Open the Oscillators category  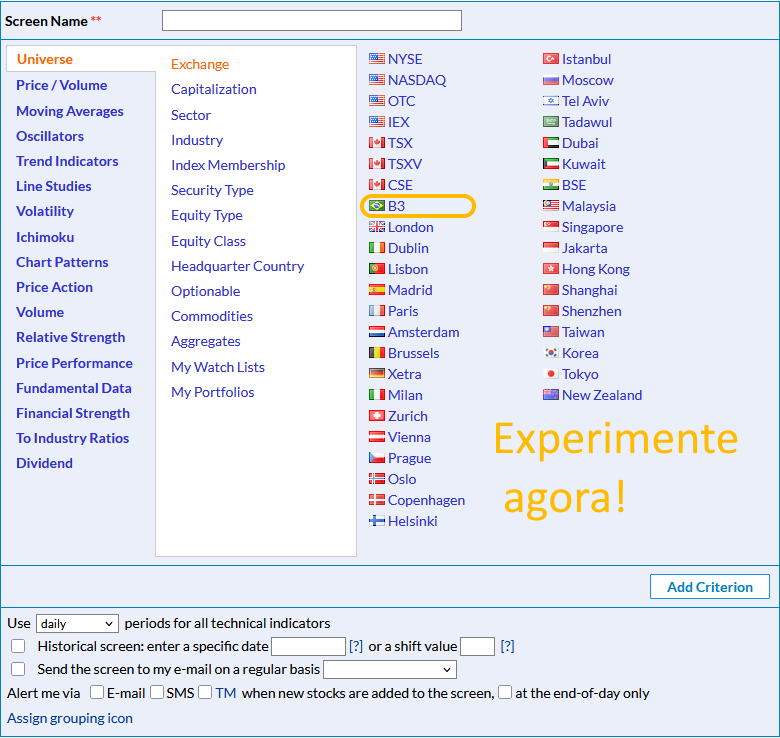pos(50,136)
